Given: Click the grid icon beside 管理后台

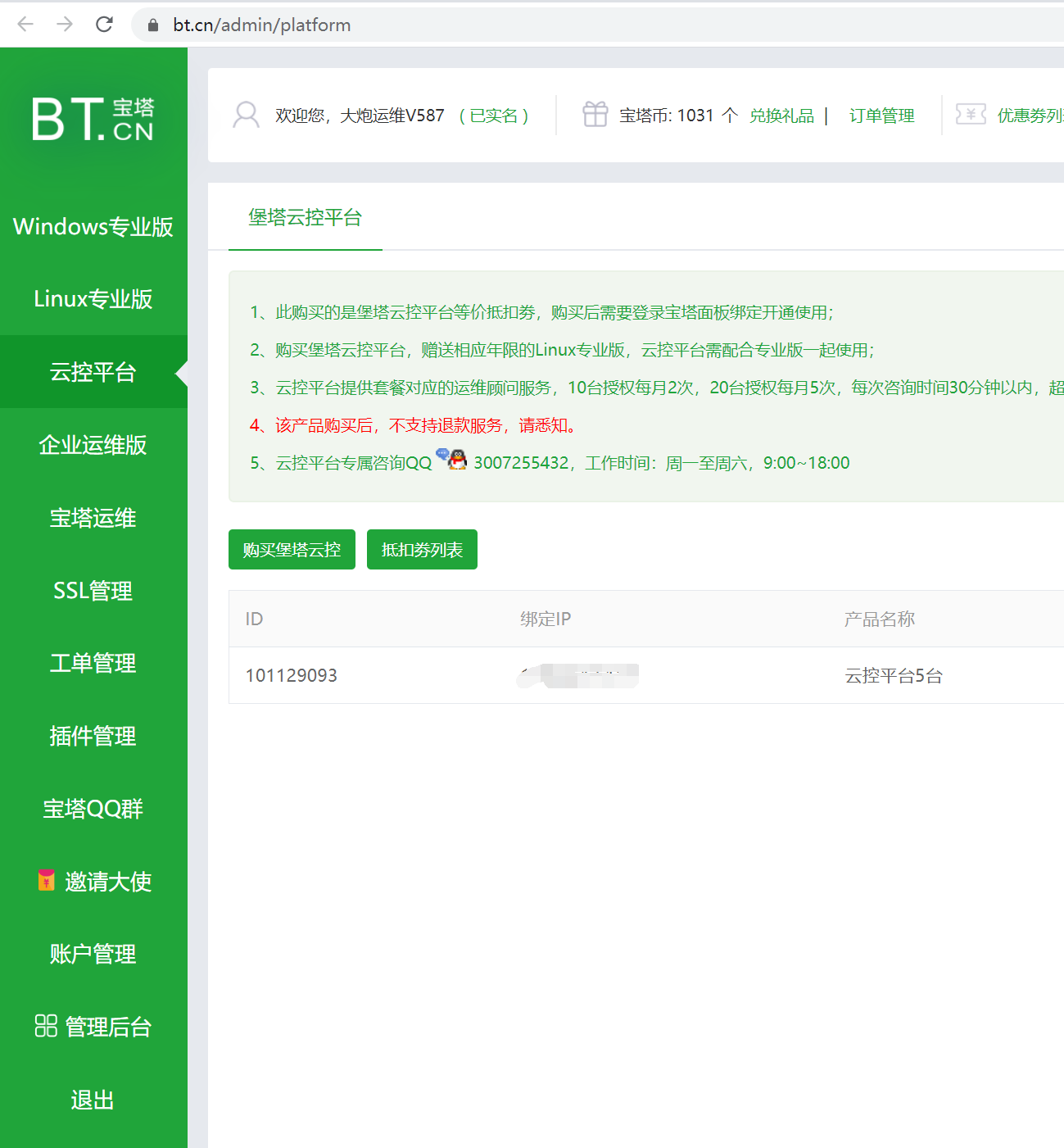Looking at the screenshot, I should point(46,1026).
